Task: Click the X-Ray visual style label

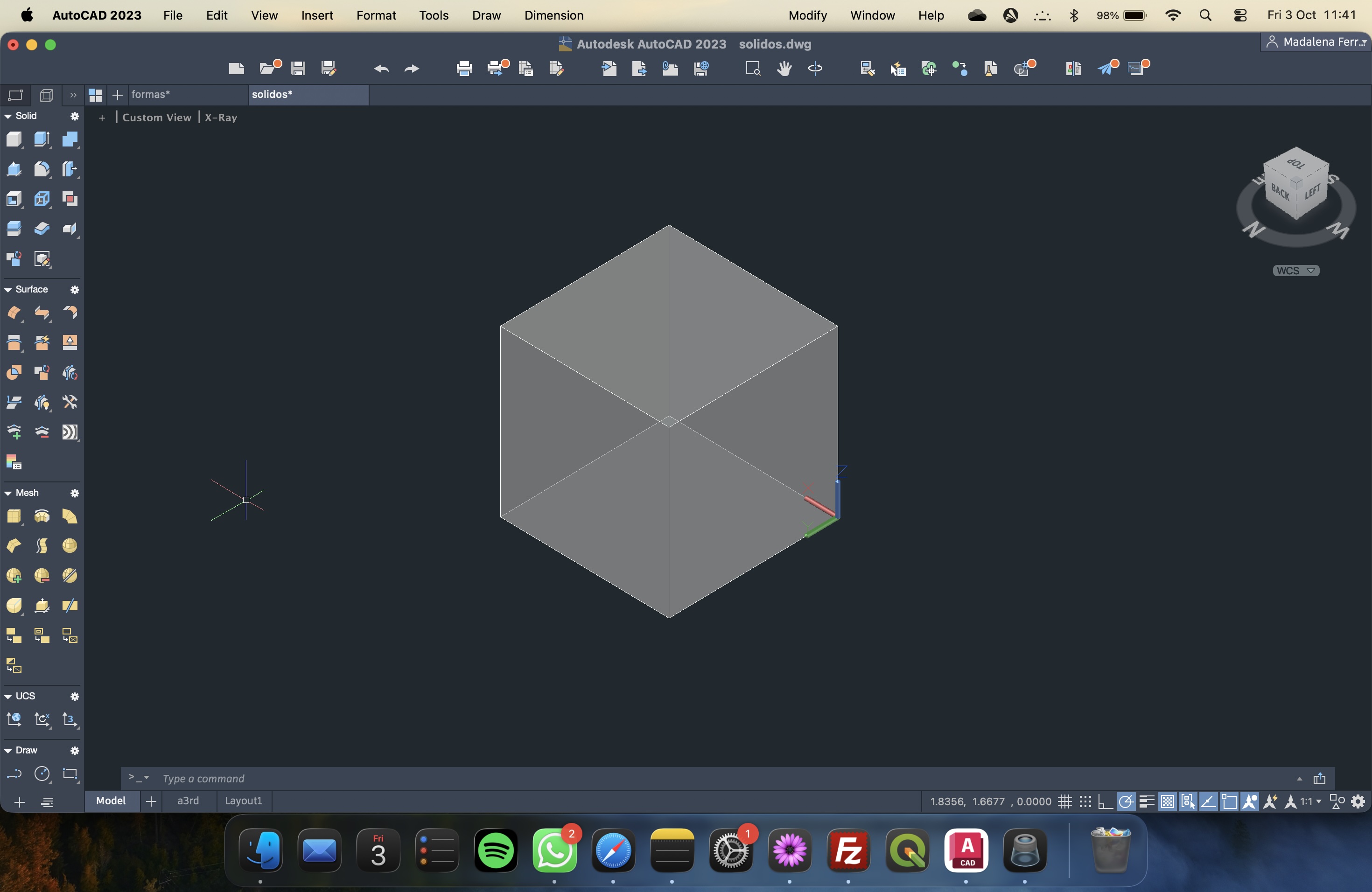Action: [x=221, y=118]
